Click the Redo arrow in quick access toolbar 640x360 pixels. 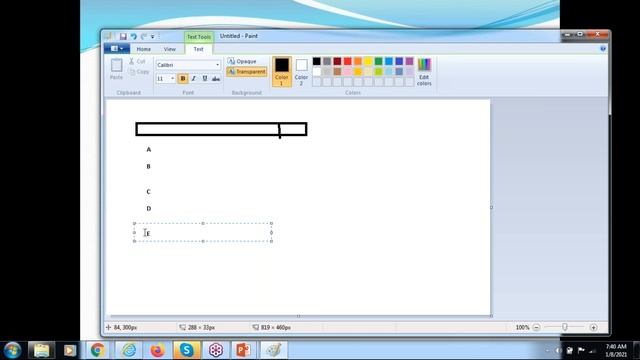[x=144, y=36]
